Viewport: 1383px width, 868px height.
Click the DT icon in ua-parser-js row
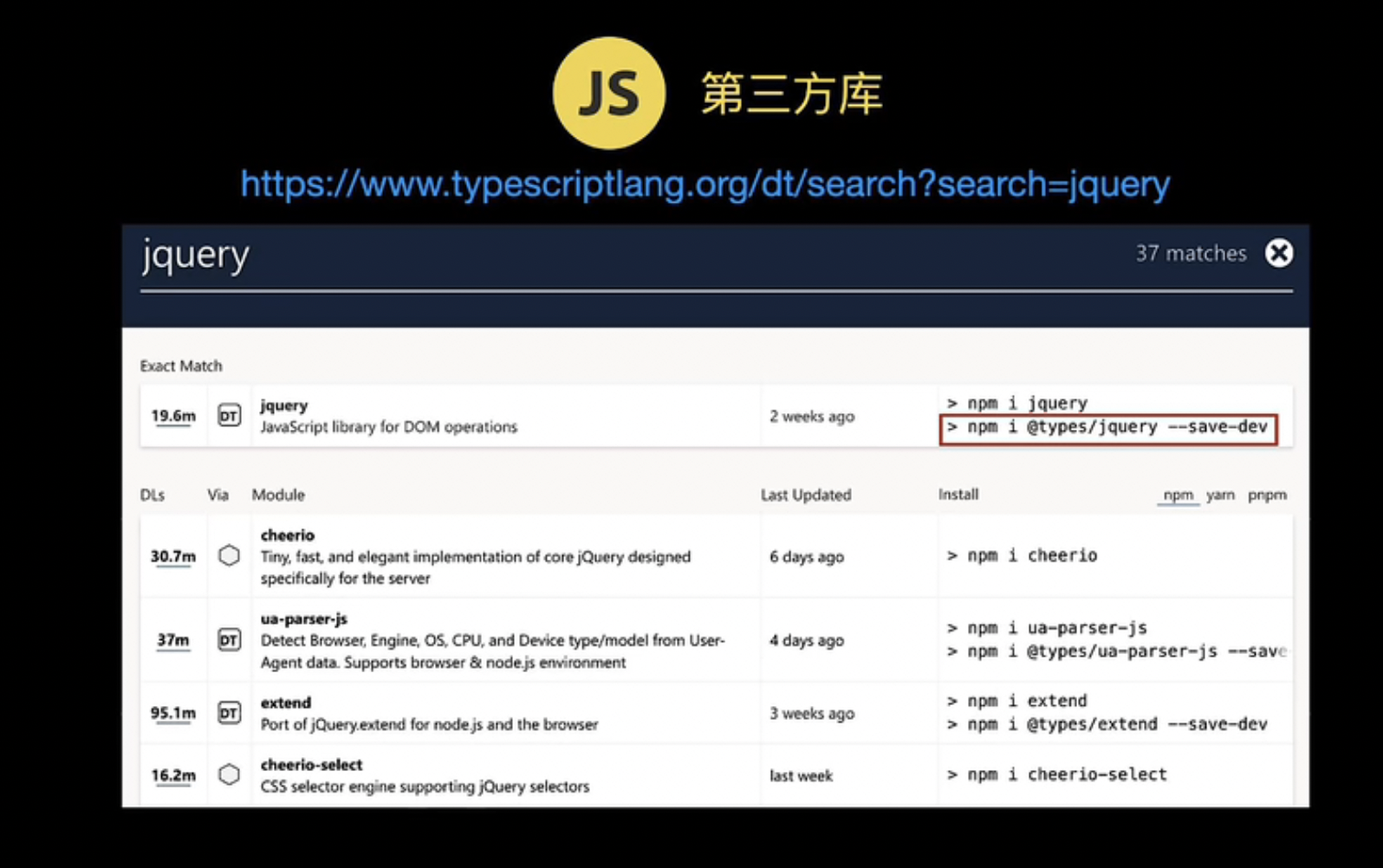tap(229, 640)
